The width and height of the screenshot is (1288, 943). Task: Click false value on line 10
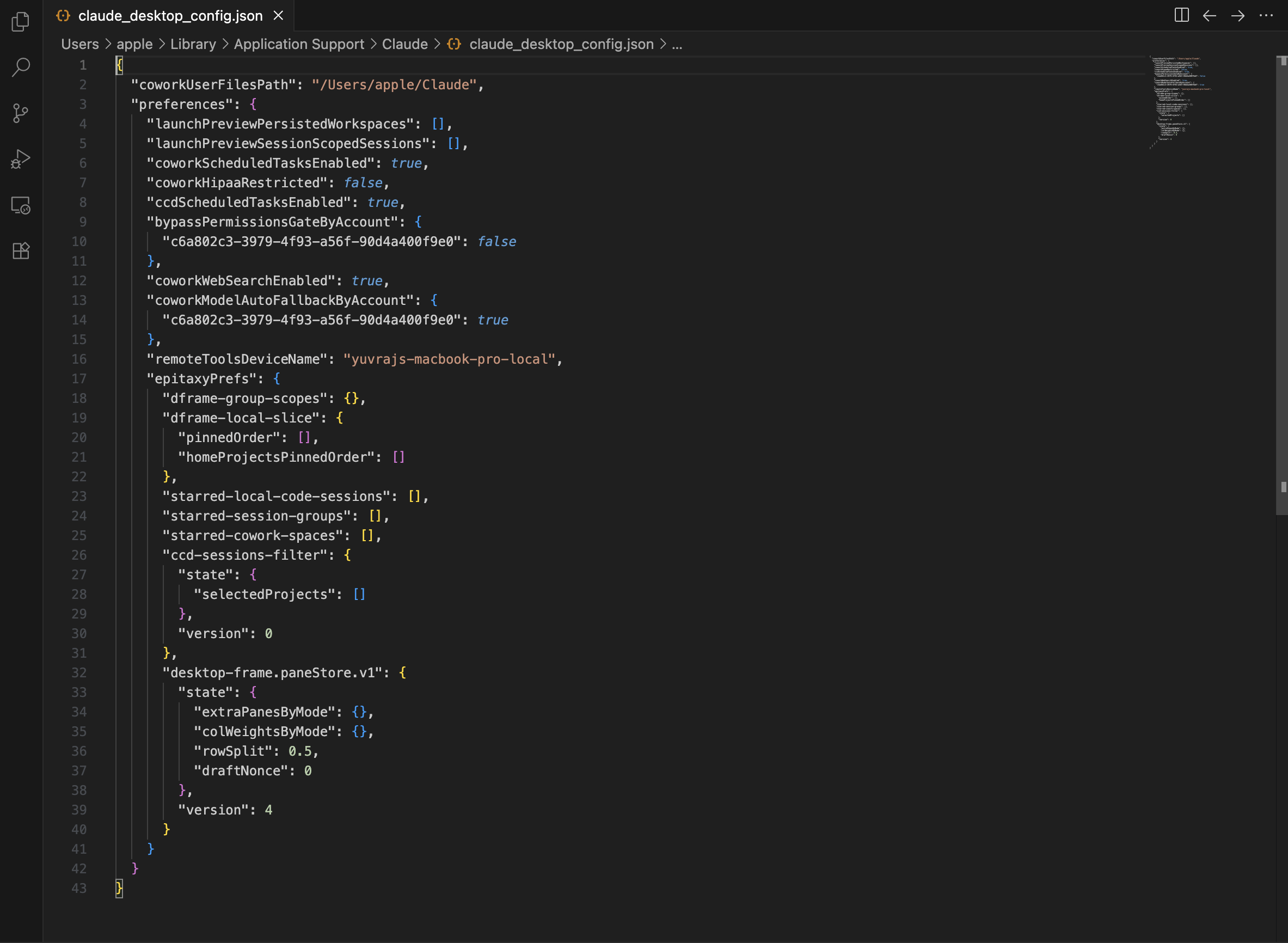(x=496, y=241)
